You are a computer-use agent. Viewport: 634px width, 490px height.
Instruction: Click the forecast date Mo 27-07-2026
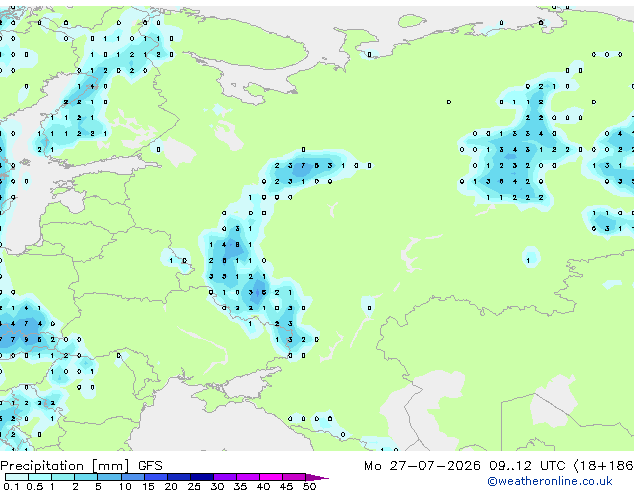422,466
